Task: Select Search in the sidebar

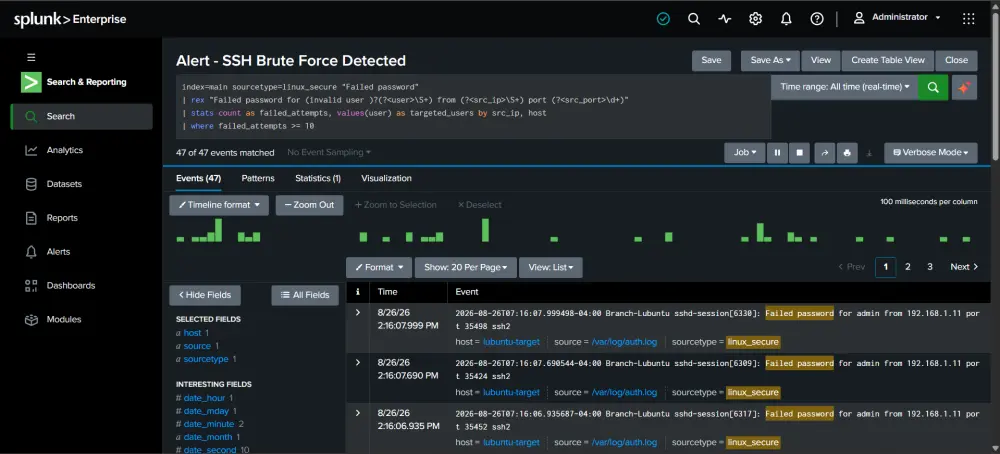Action: coord(81,117)
